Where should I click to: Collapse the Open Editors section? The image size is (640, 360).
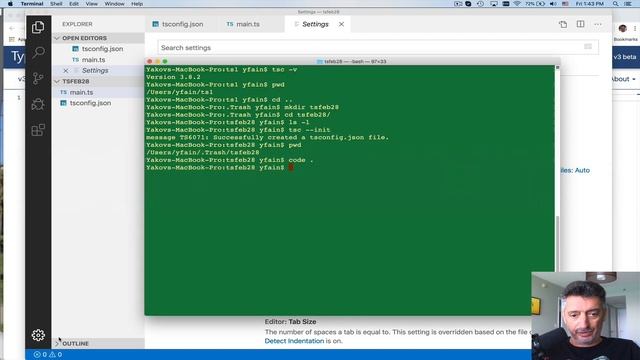(99, 38)
